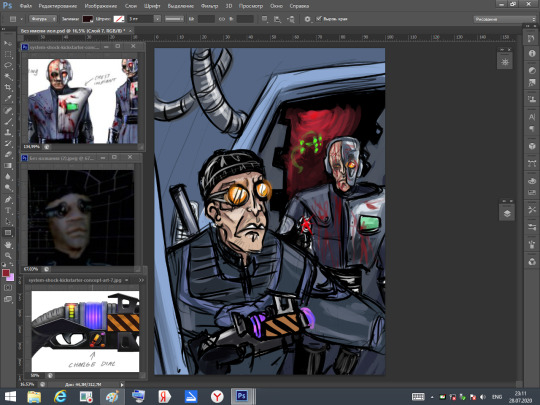Open the Изображение menu
This screenshot has width=540, height=405.
(x=101, y=6)
